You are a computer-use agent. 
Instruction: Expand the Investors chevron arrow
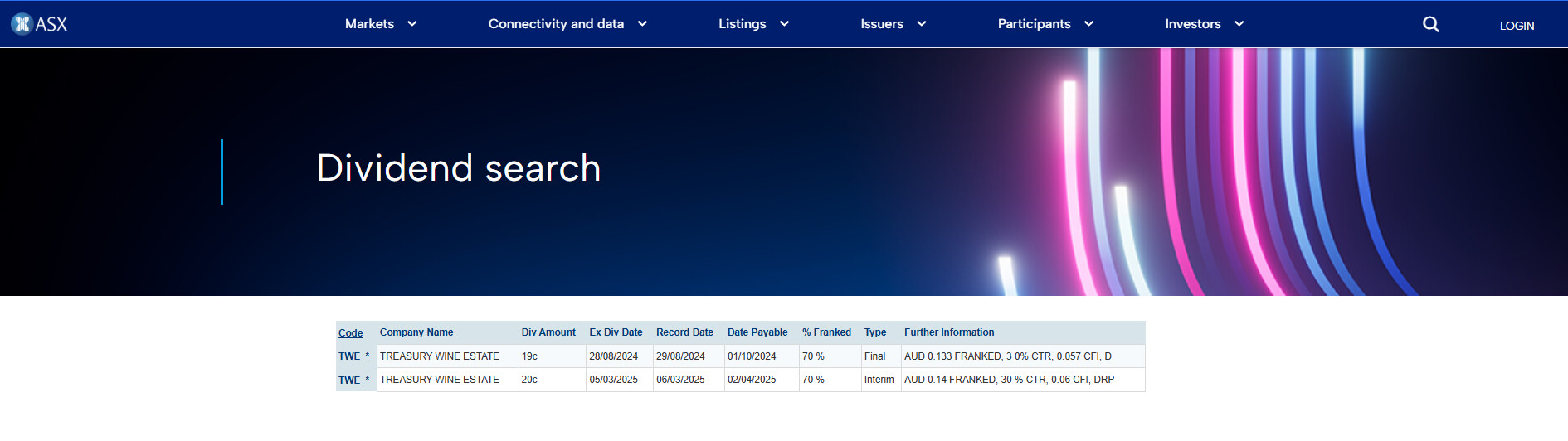pyautogui.click(x=1239, y=24)
